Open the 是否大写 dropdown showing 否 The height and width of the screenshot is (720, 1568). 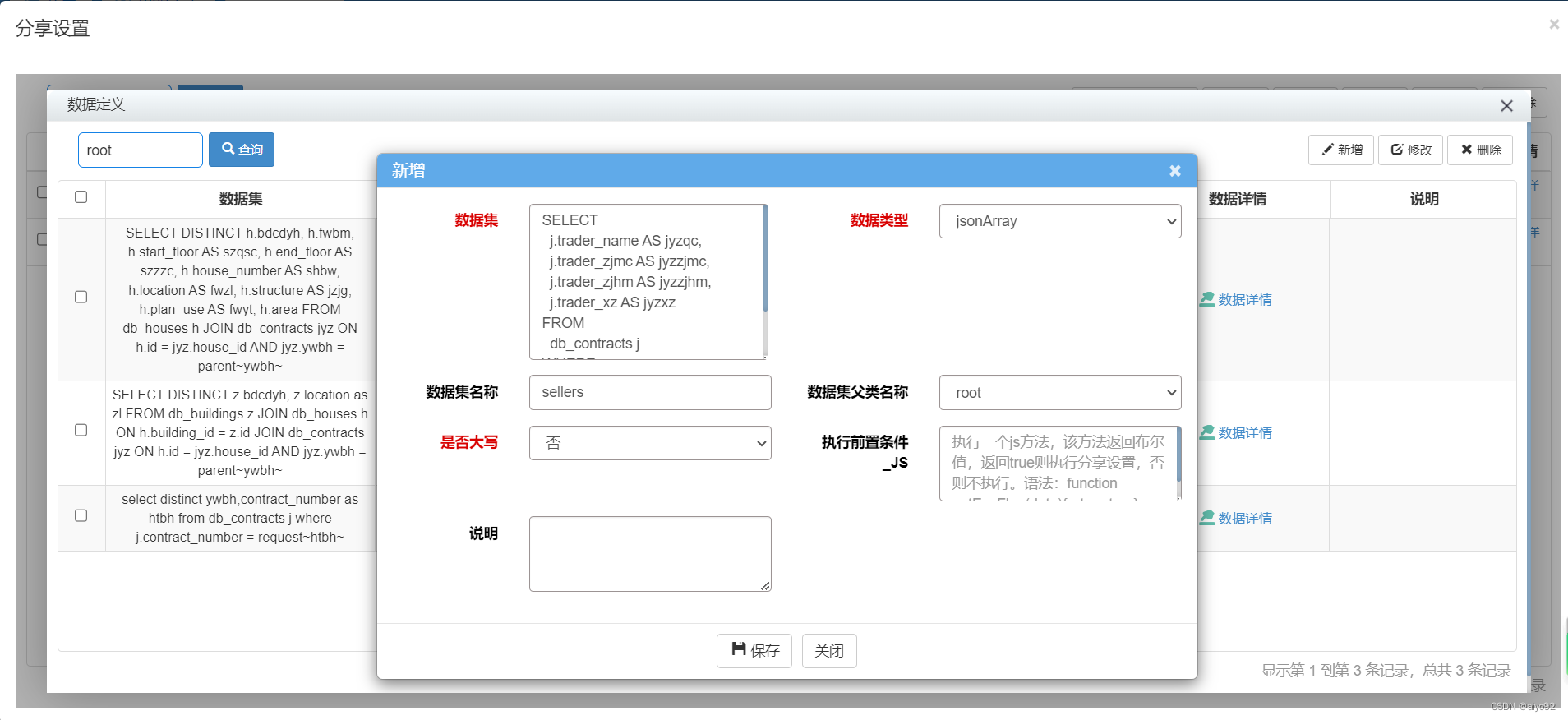[650, 443]
